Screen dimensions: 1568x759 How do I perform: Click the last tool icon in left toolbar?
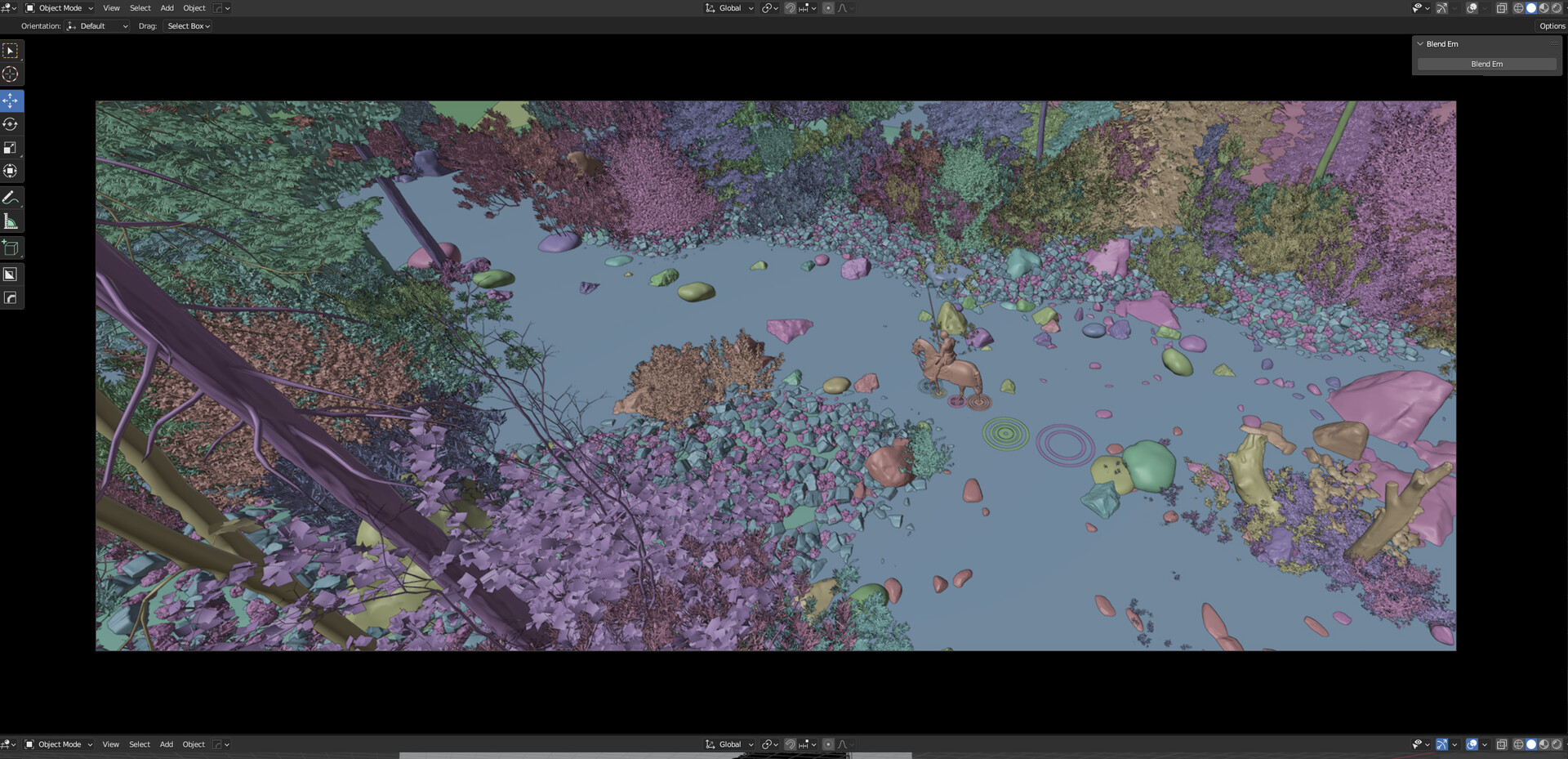tap(11, 298)
